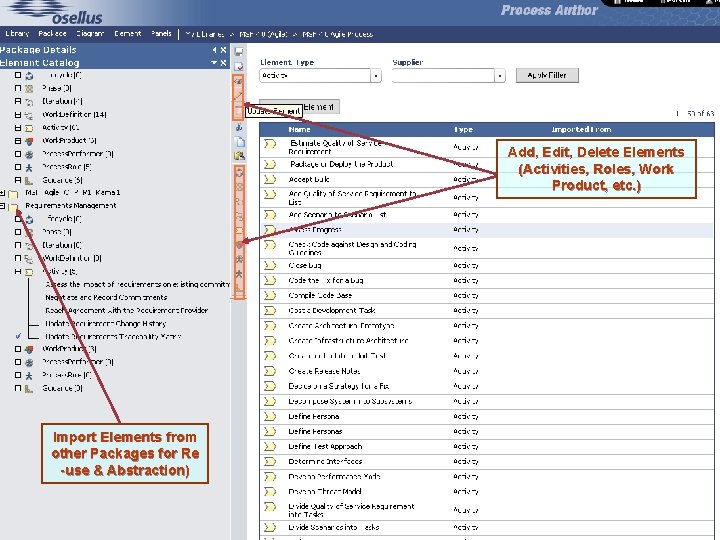This screenshot has width=720, height=540.
Task: Click the Guidance [5] tree icon
Action: pyautogui.click(x=29, y=180)
